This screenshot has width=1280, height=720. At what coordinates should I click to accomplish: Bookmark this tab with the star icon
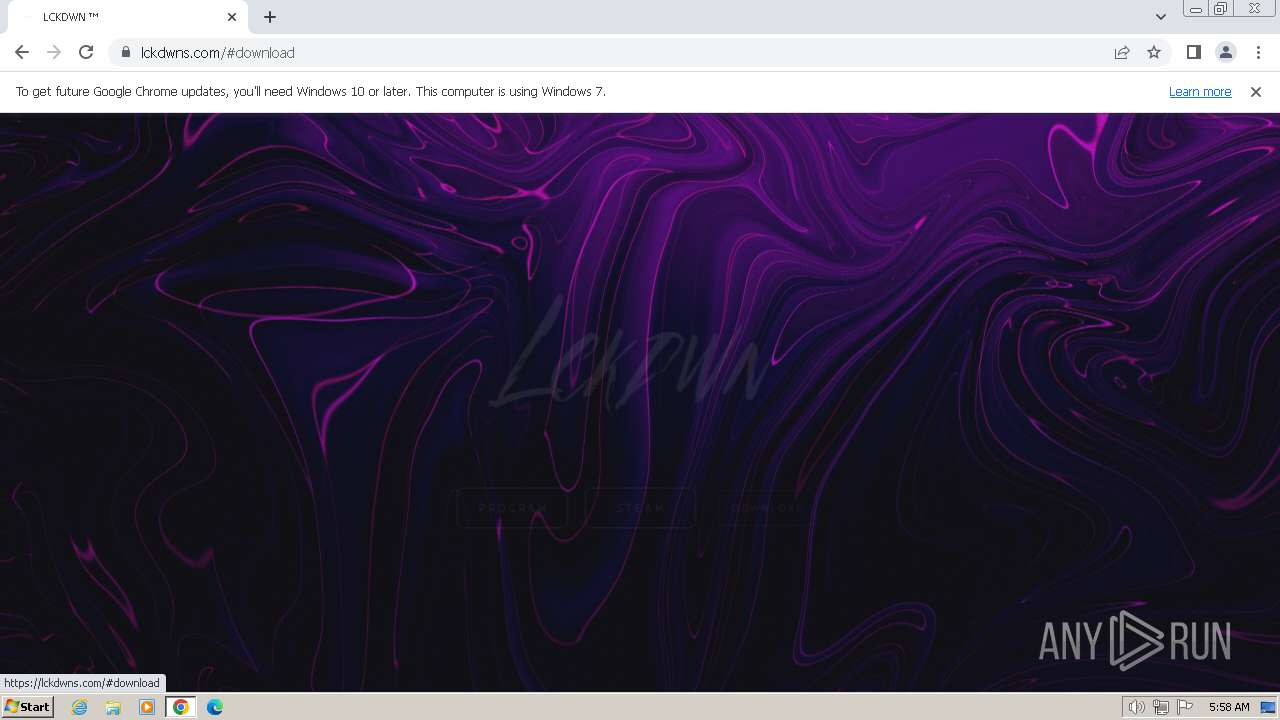point(1154,52)
